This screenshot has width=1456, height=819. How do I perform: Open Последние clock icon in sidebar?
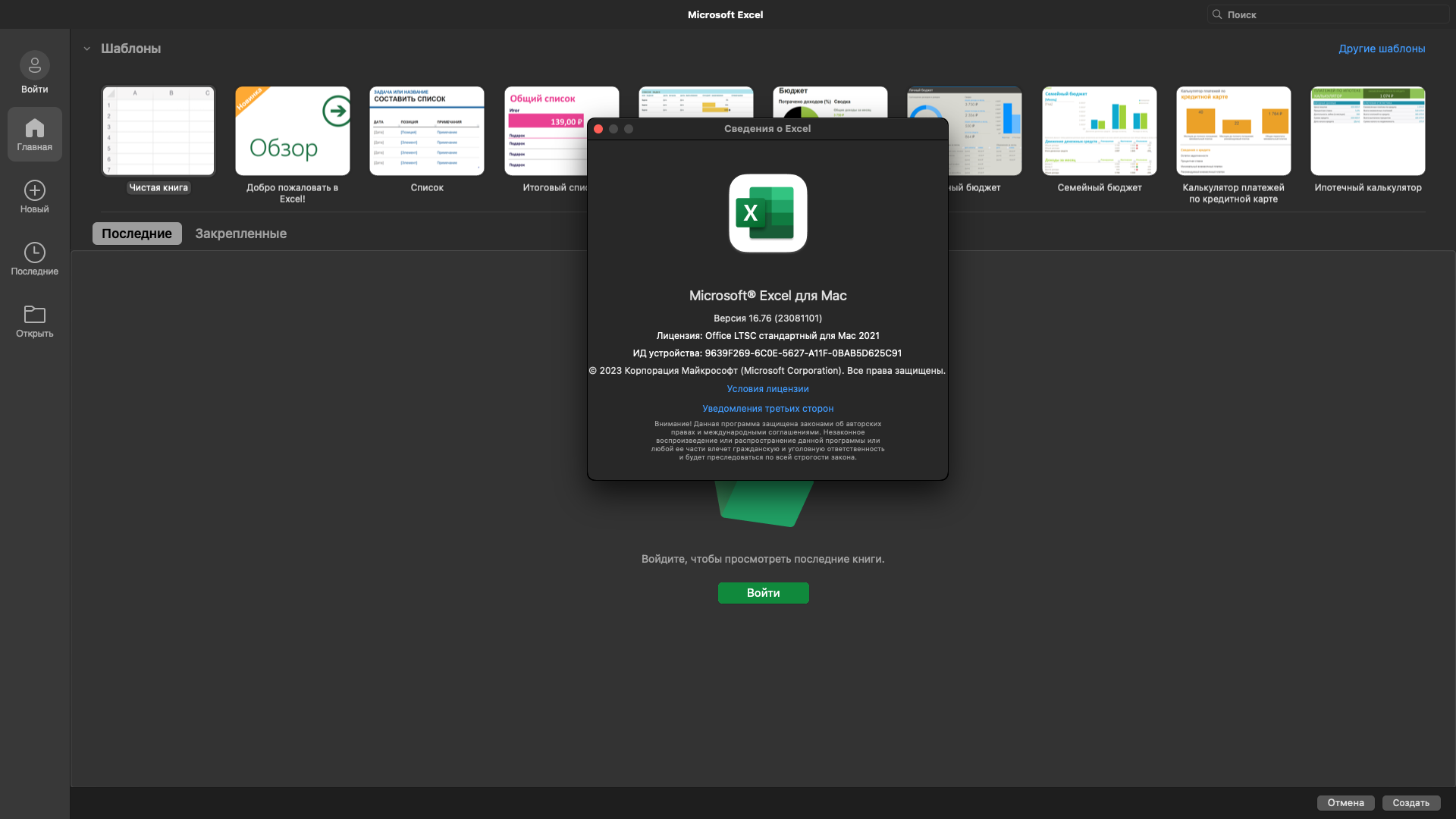[x=35, y=253]
